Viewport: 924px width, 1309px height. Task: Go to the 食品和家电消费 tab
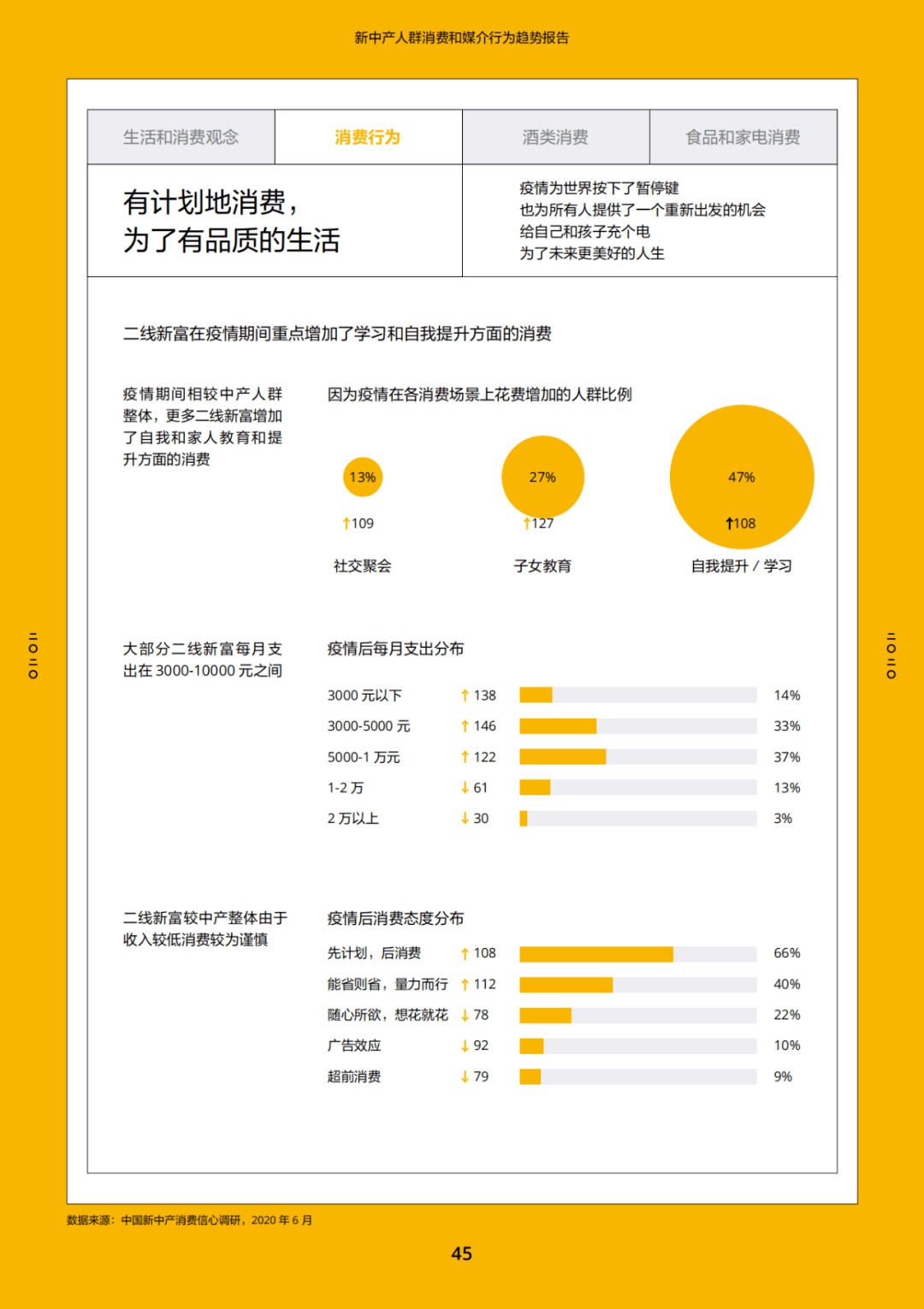point(743,137)
